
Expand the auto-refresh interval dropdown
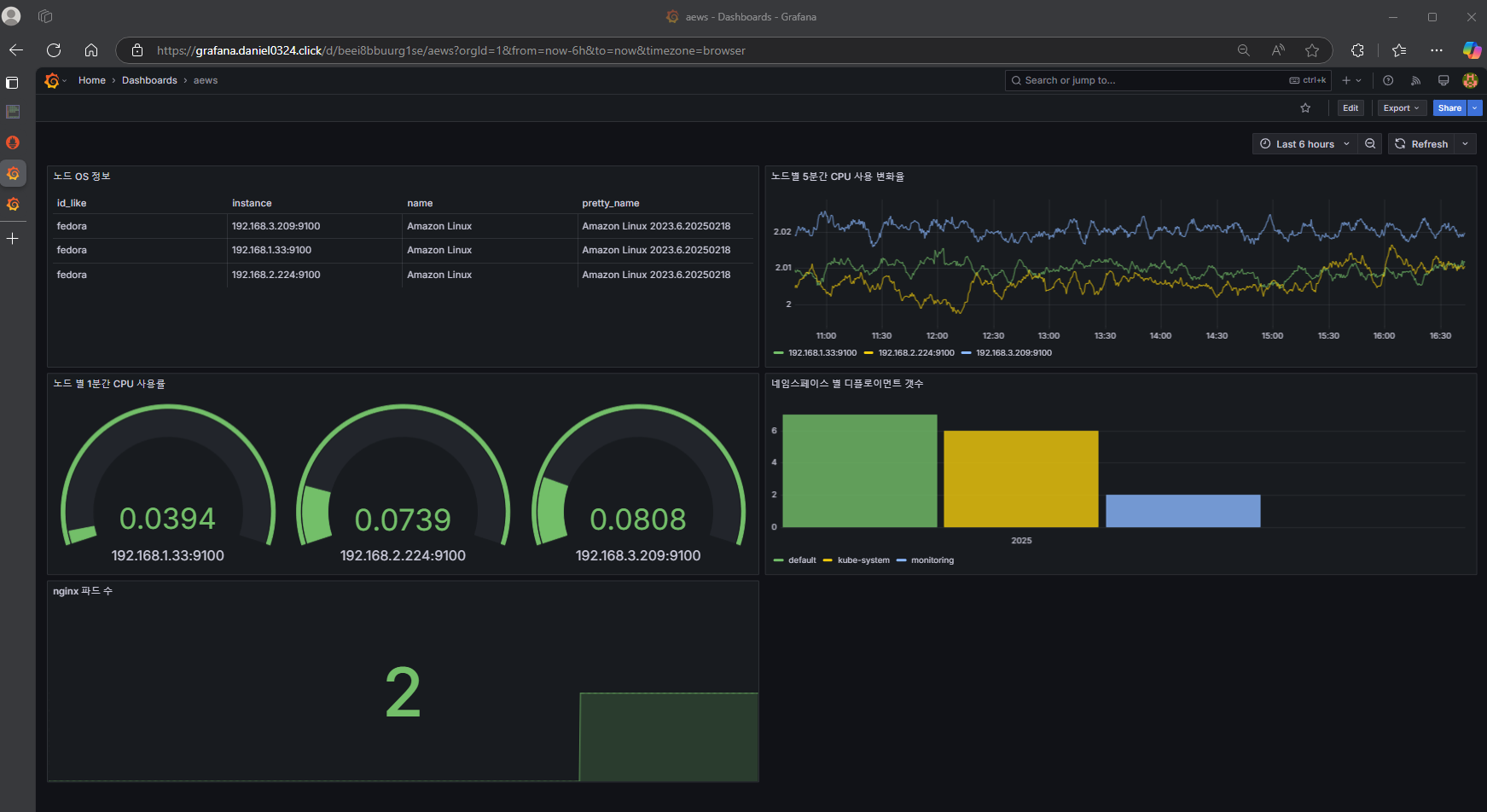pos(1466,144)
